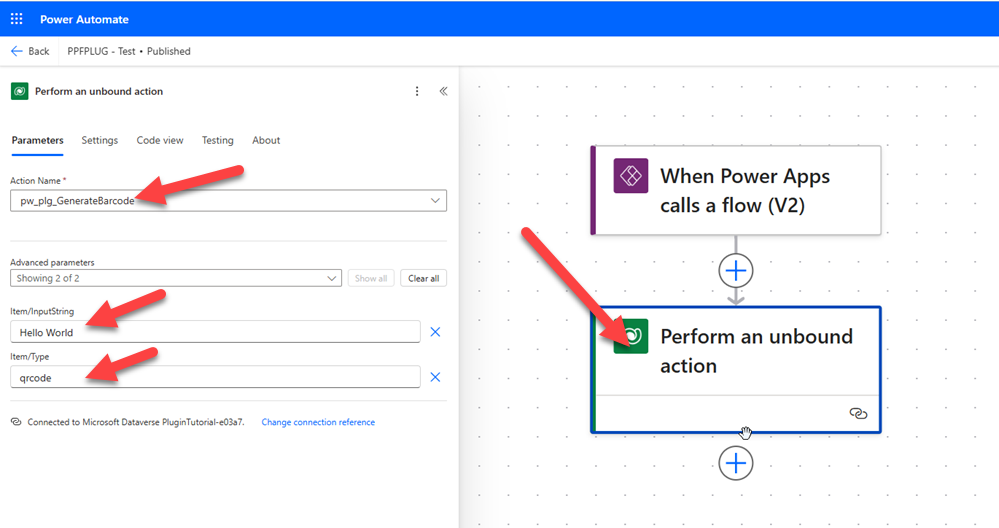The width and height of the screenshot is (999, 528).
Task: Click the Perform an unbound action panel title
Action: tap(99, 91)
